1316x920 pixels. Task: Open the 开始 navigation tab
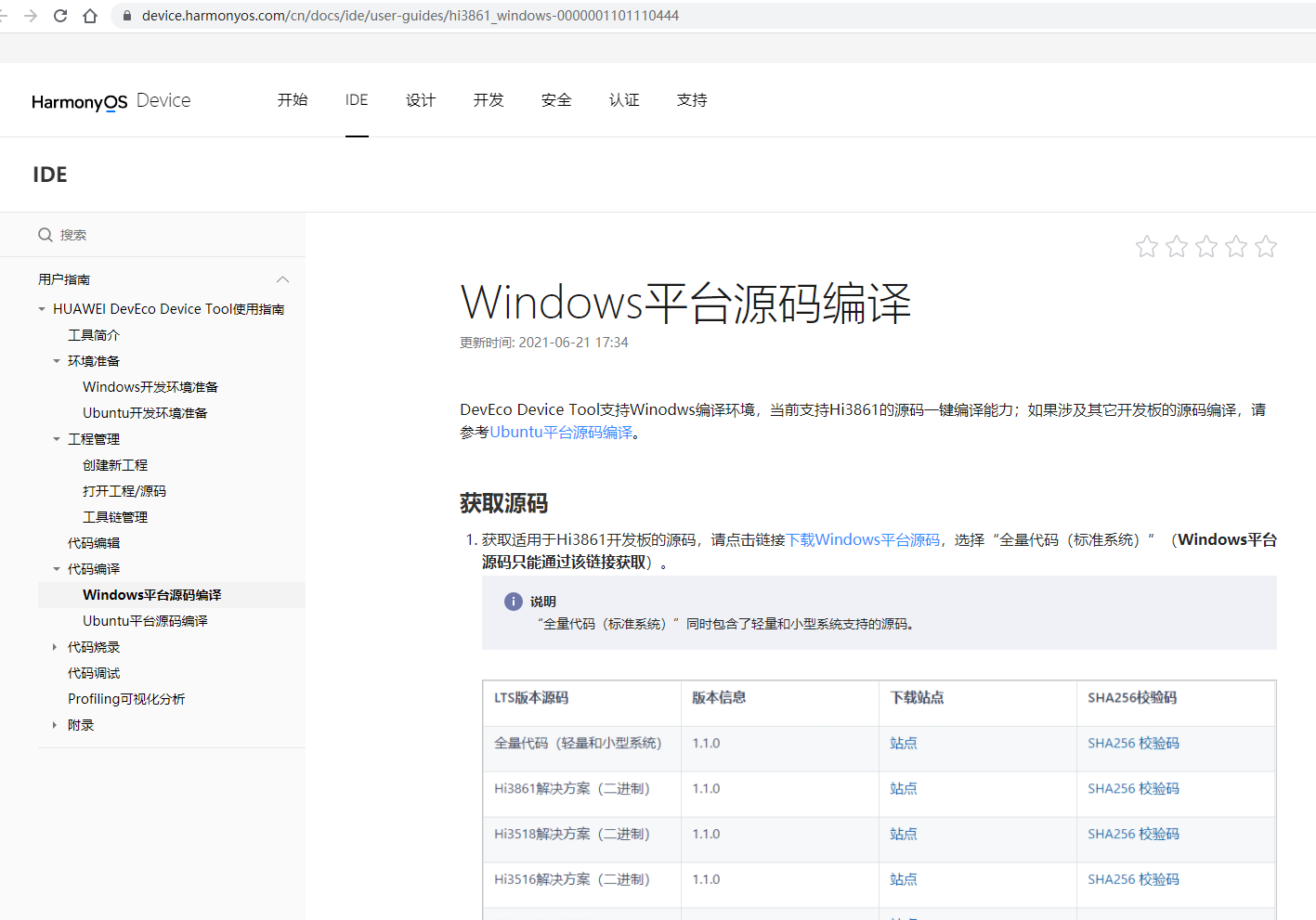tap(293, 100)
